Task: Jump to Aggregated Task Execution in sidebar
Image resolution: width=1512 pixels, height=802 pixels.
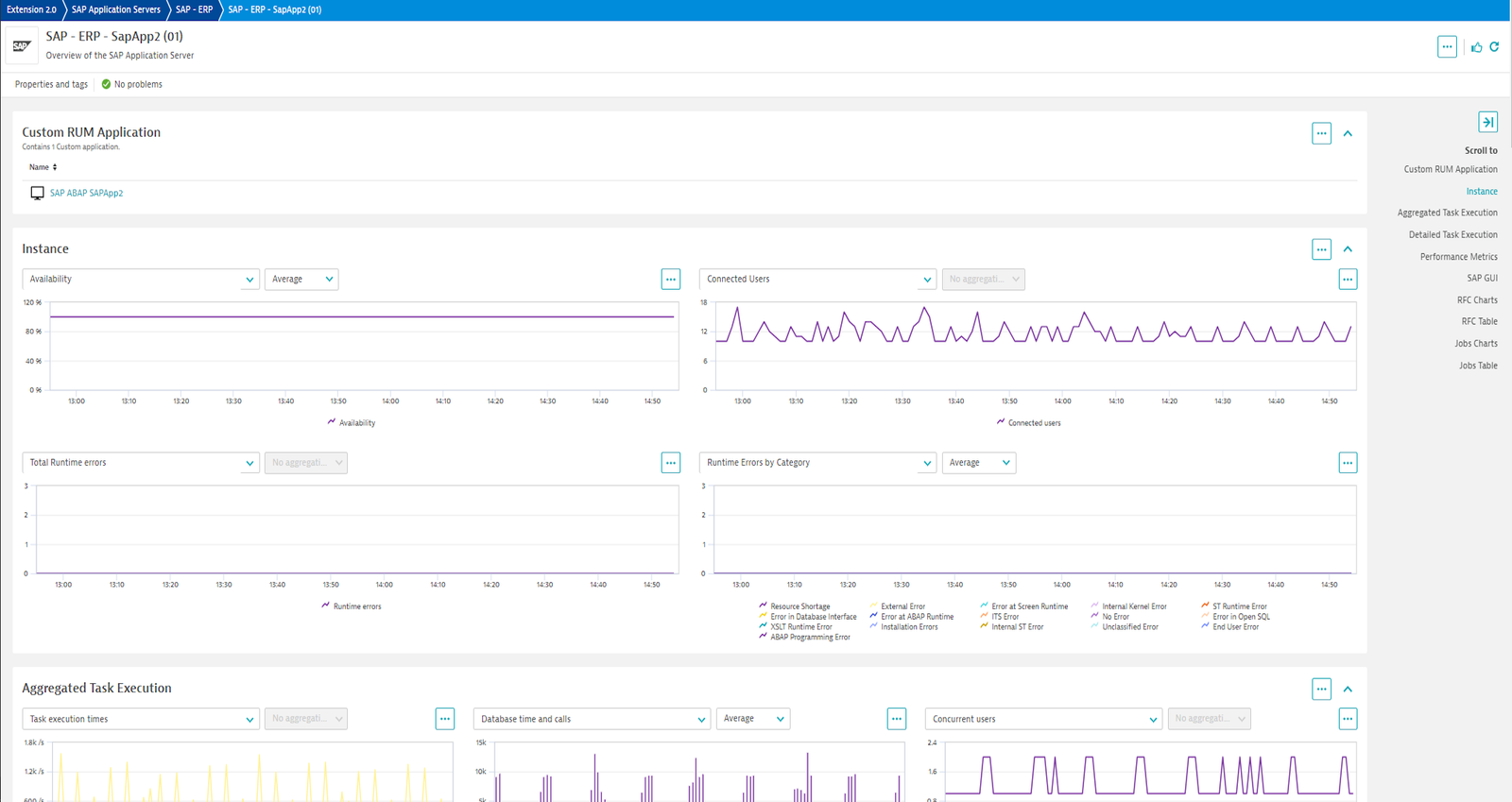Action: (1448, 213)
